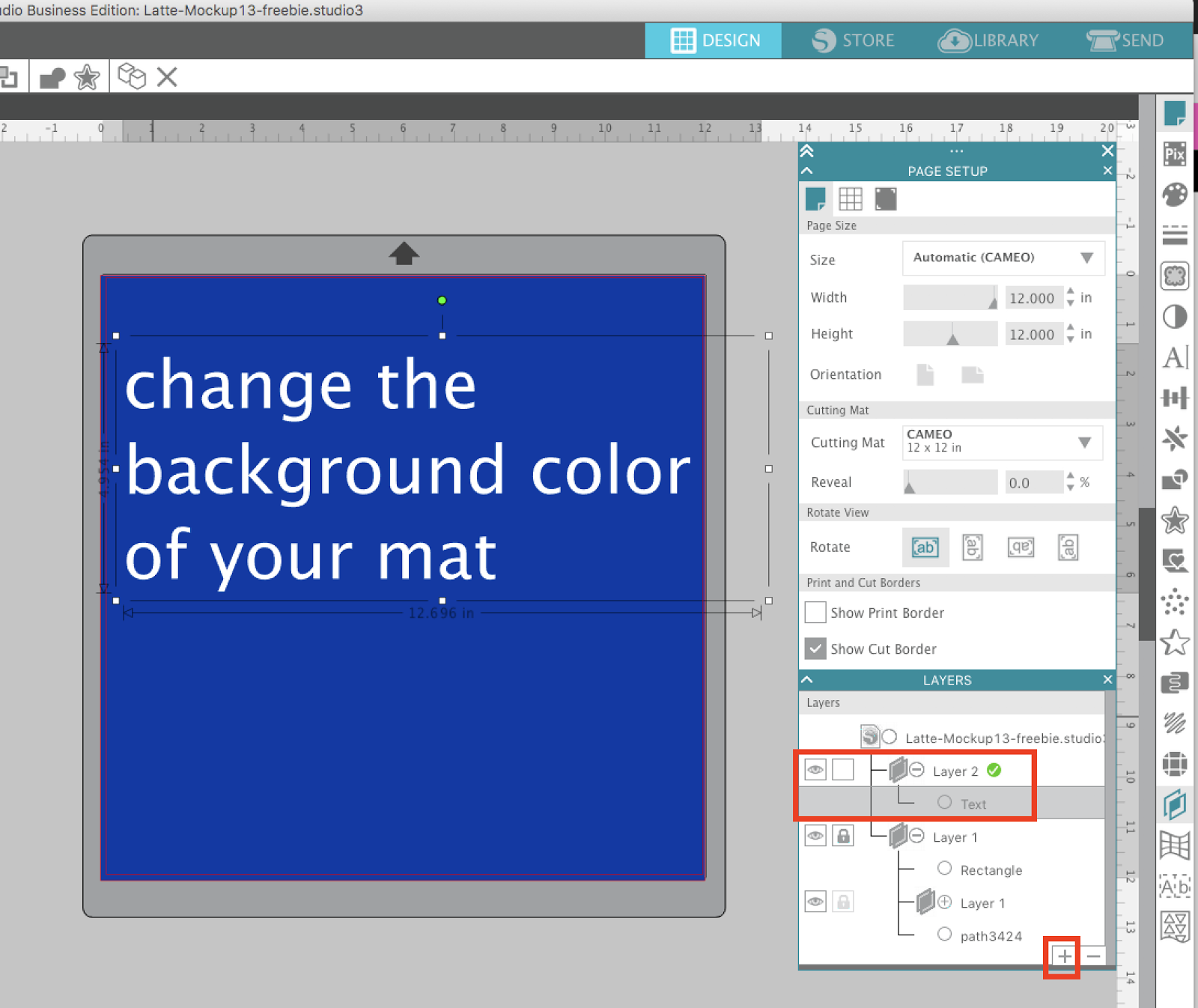The width and height of the screenshot is (1198, 1008).
Task: Open the Text Style panel
Action: pos(1175,358)
